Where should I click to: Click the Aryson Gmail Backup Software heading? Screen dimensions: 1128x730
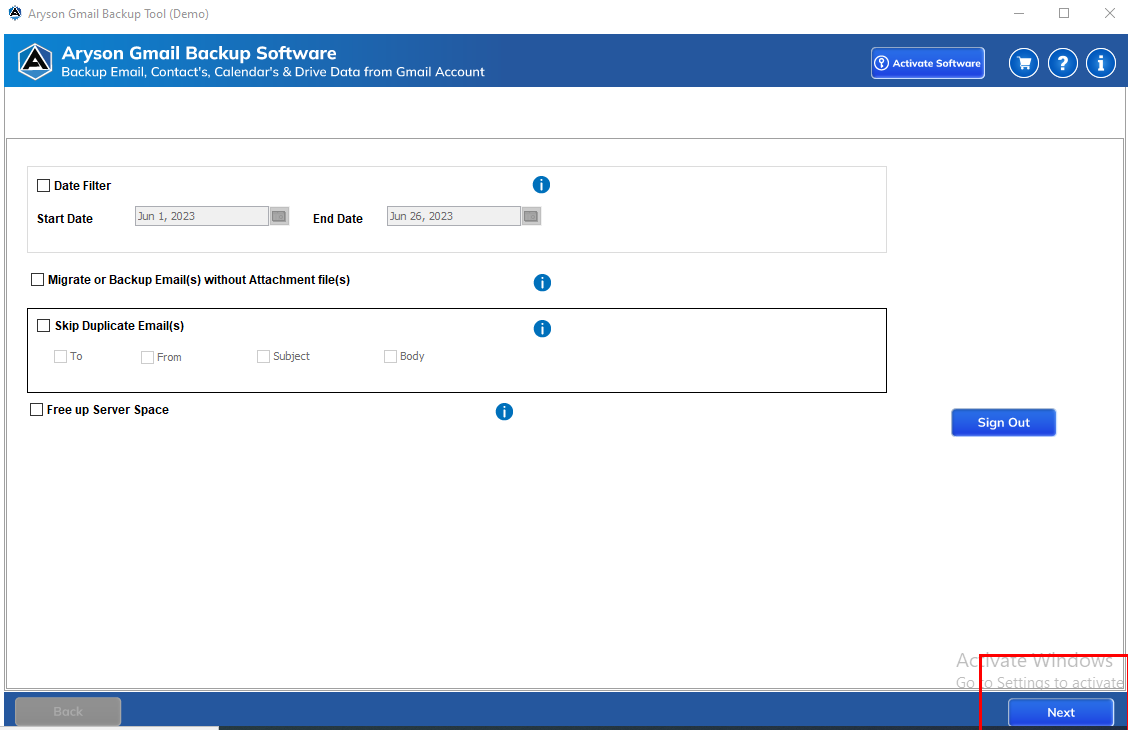pyautogui.click(x=199, y=53)
